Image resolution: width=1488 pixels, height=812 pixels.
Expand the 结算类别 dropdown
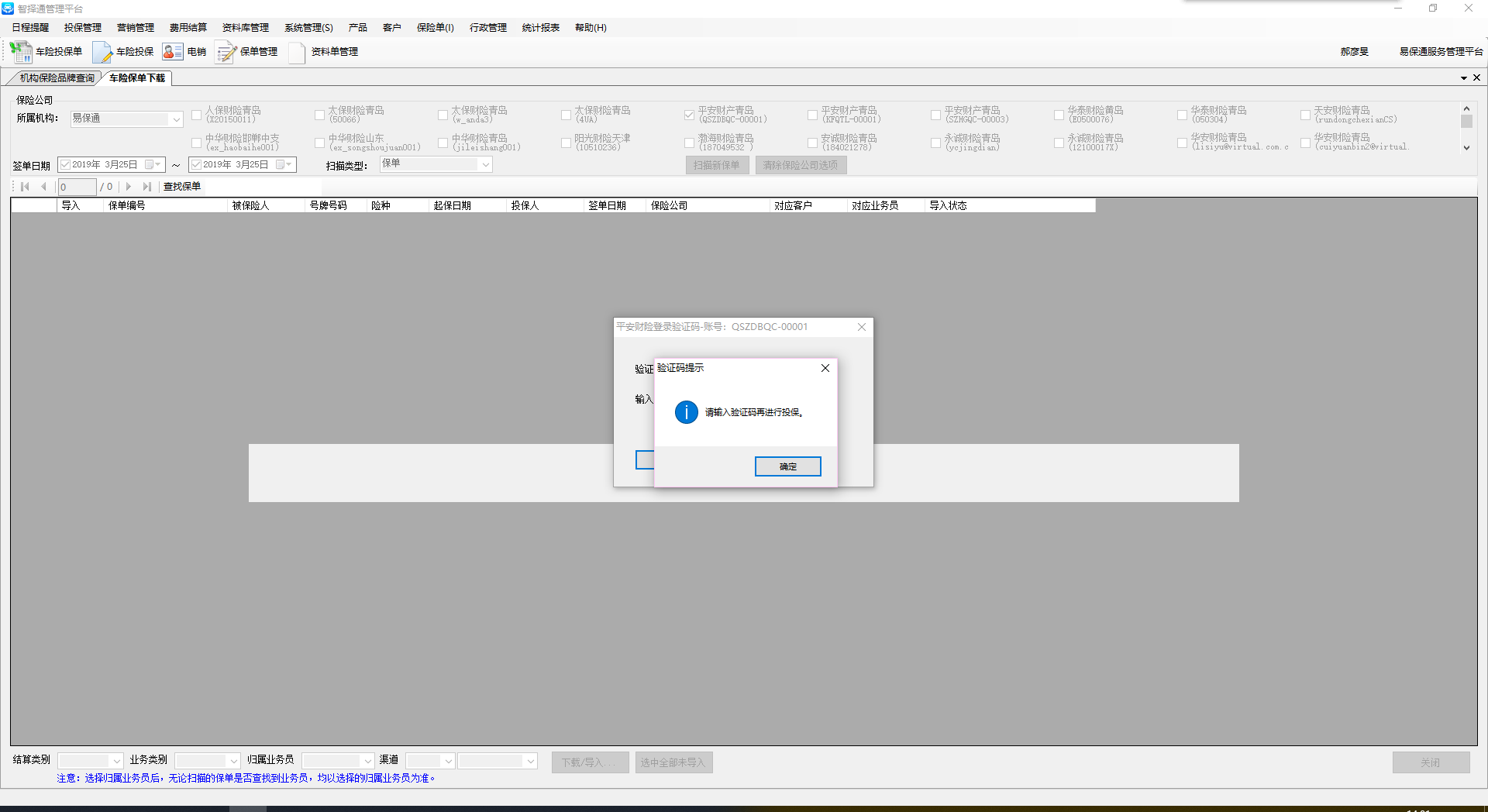pyautogui.click(x=116, y=761)
